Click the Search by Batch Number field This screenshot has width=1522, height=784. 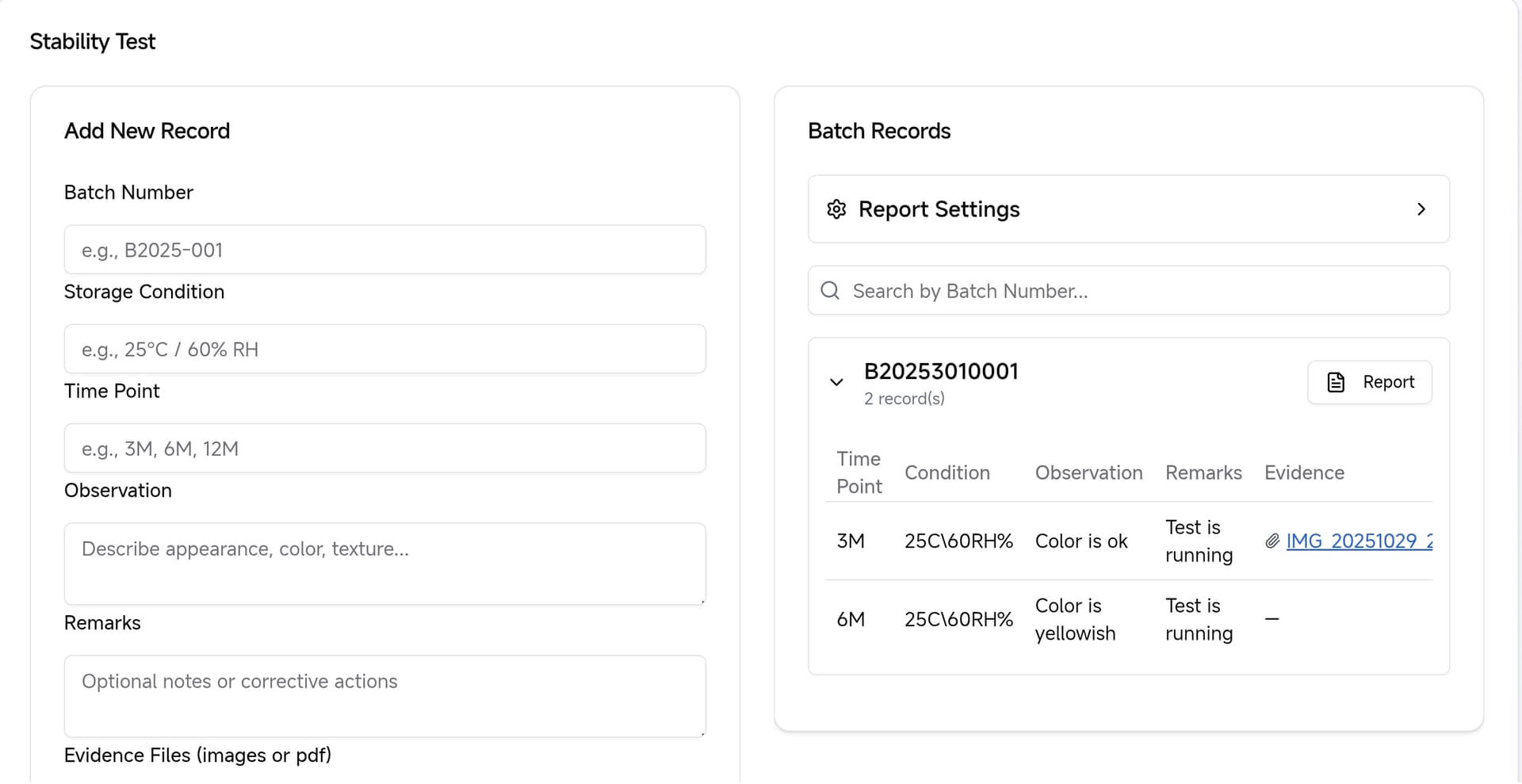(x=1129, y=291)
